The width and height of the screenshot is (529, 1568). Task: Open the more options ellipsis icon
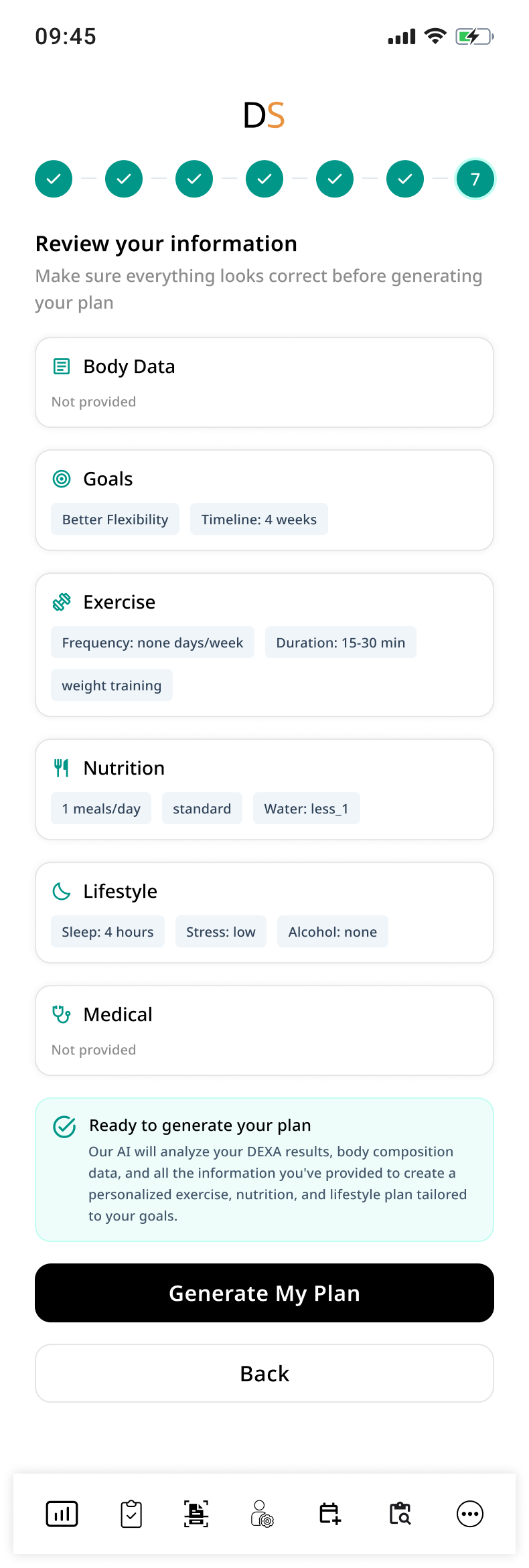click(x=470, y=1514)
